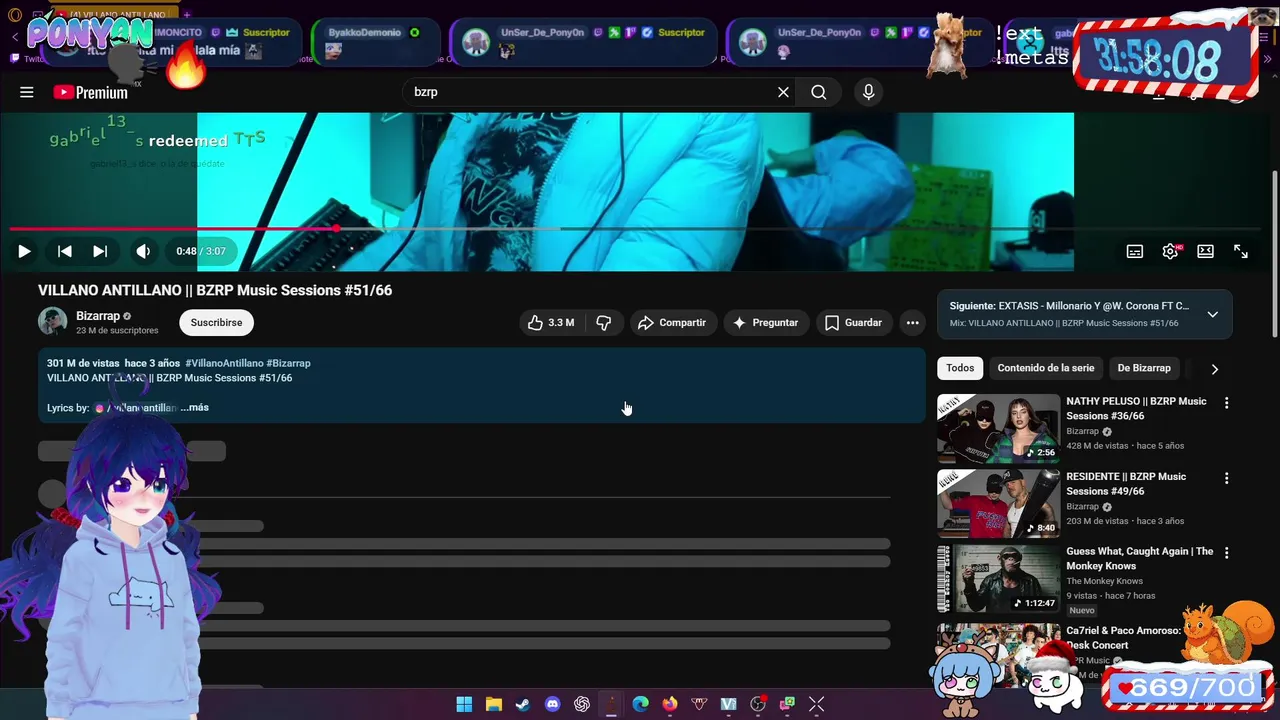Open NATHY PELUSO BZRP Music Sessions title
The image size is (1280, 720).
click(x=1136, y=408)
